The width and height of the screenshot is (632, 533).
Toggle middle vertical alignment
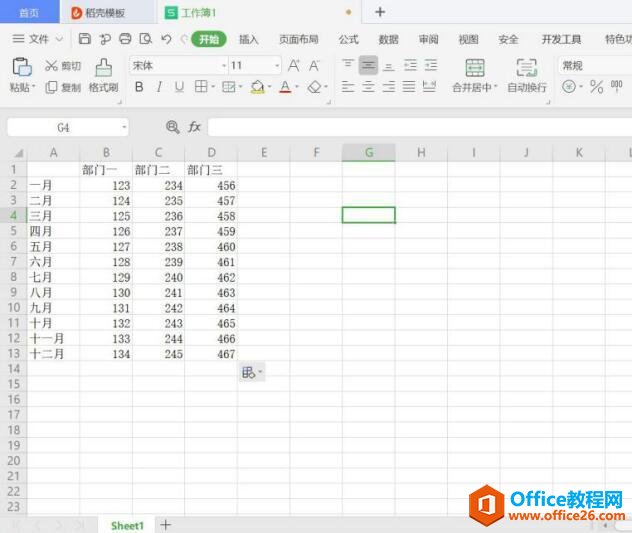pos(368,65)
